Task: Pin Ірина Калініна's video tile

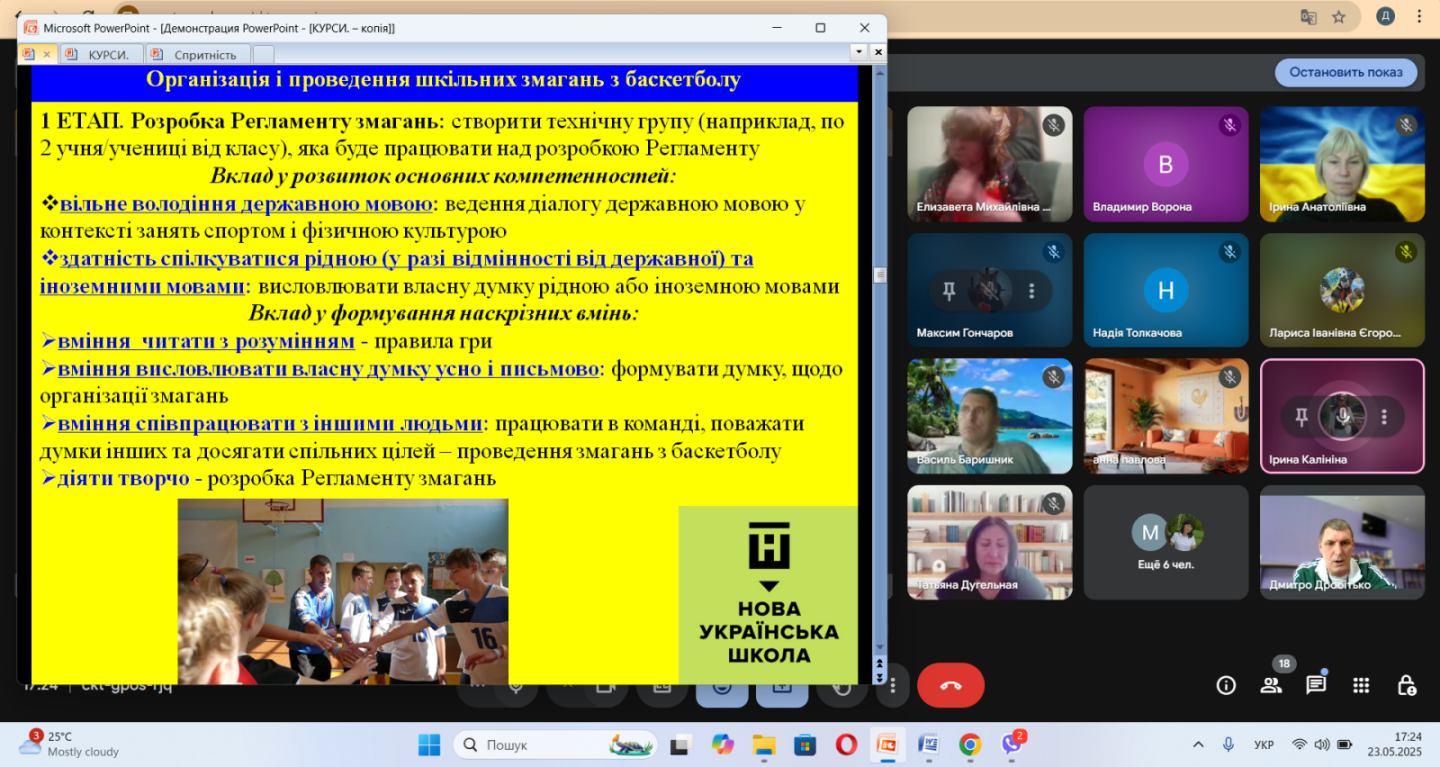Action: [1301, 417]
